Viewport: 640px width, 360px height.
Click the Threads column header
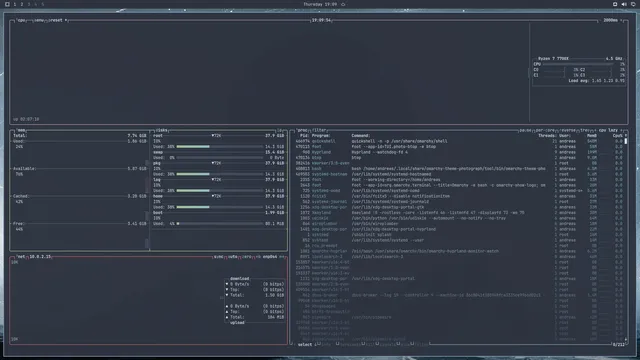[x=547, y=136]
